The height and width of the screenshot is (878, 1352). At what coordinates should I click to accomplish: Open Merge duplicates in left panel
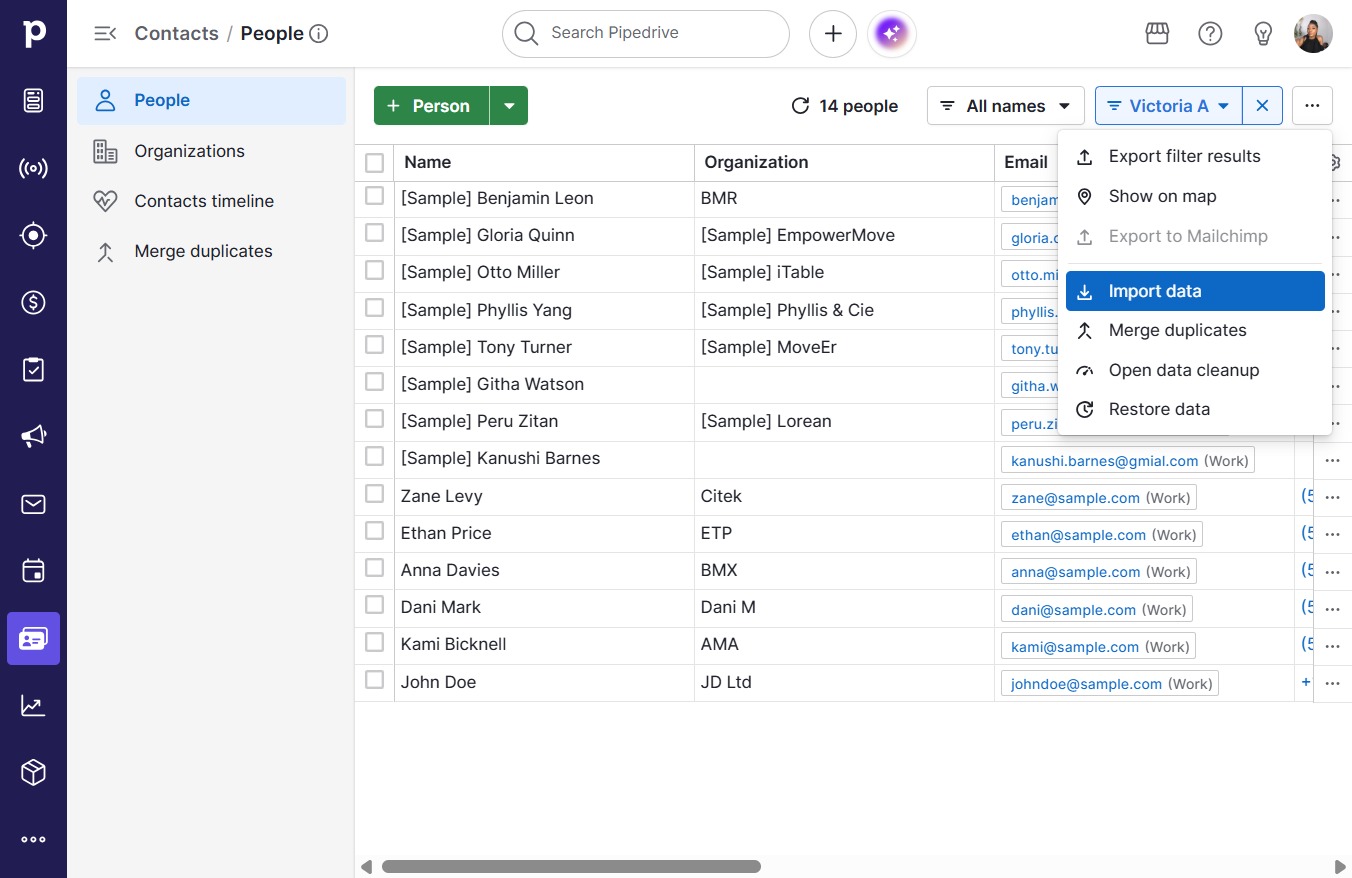click(211, 251)
